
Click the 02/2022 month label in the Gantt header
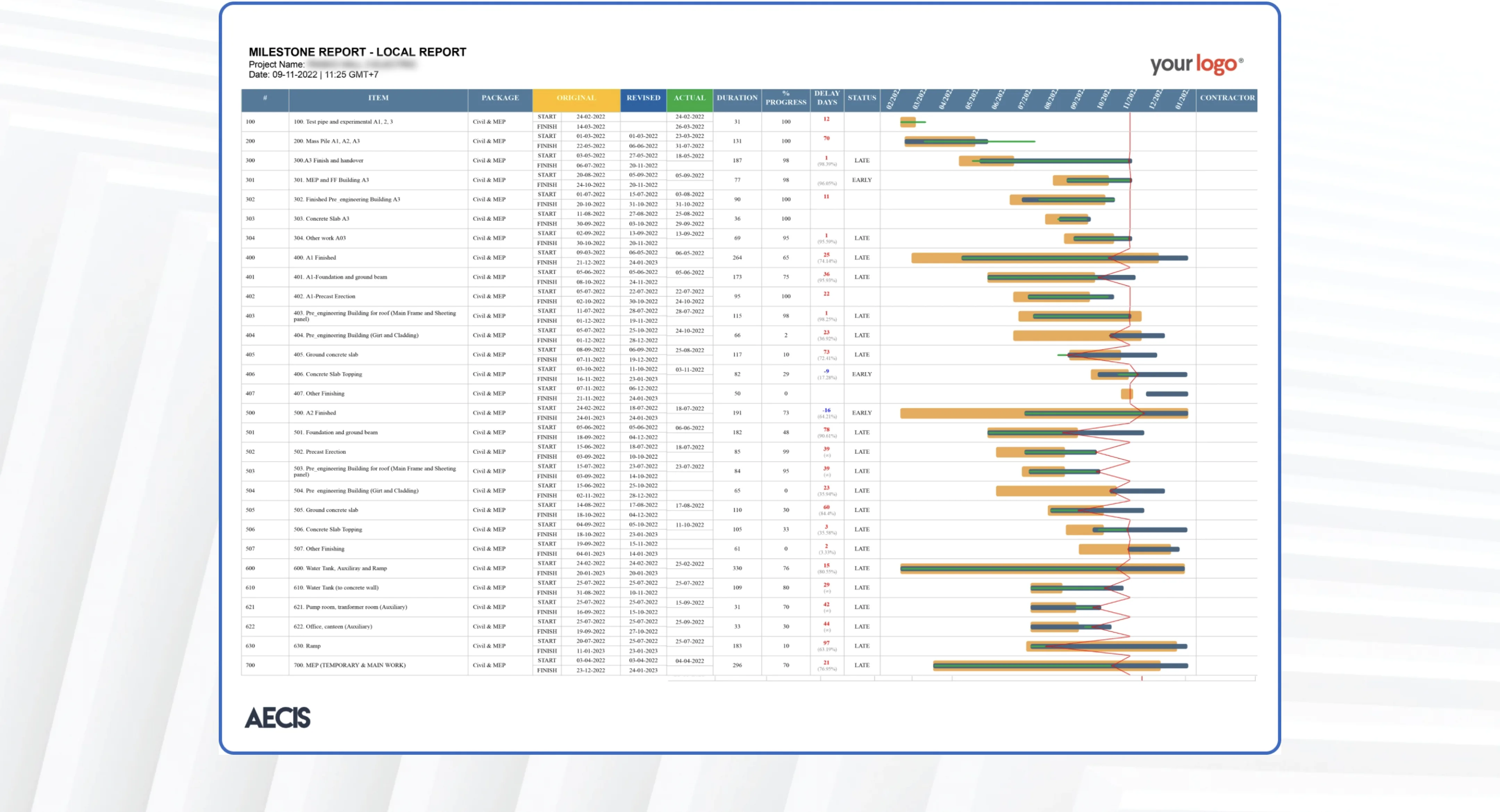tap(893, 99)
